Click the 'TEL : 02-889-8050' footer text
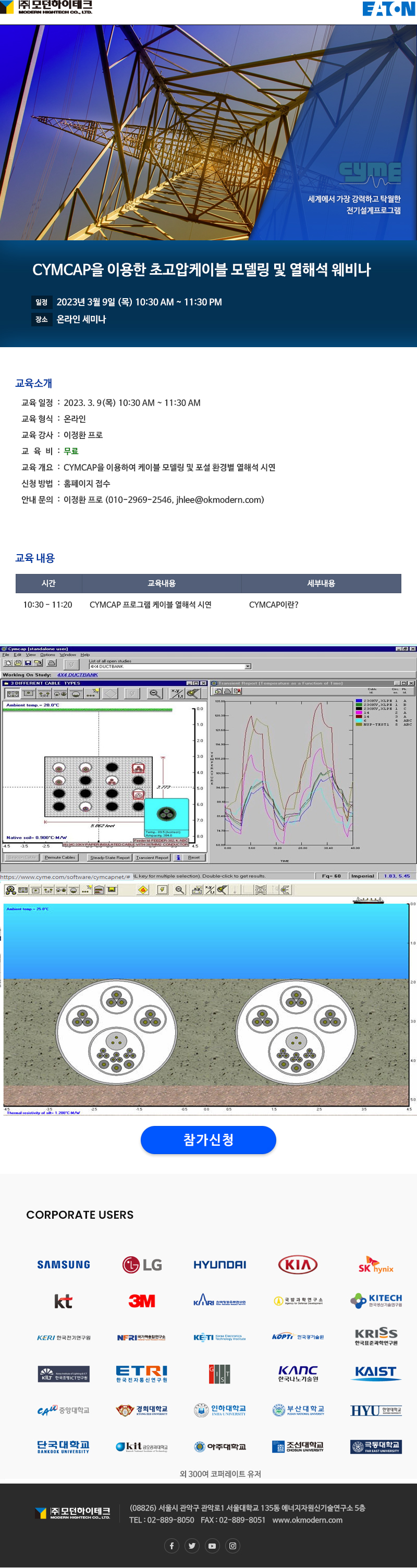 161,1520
